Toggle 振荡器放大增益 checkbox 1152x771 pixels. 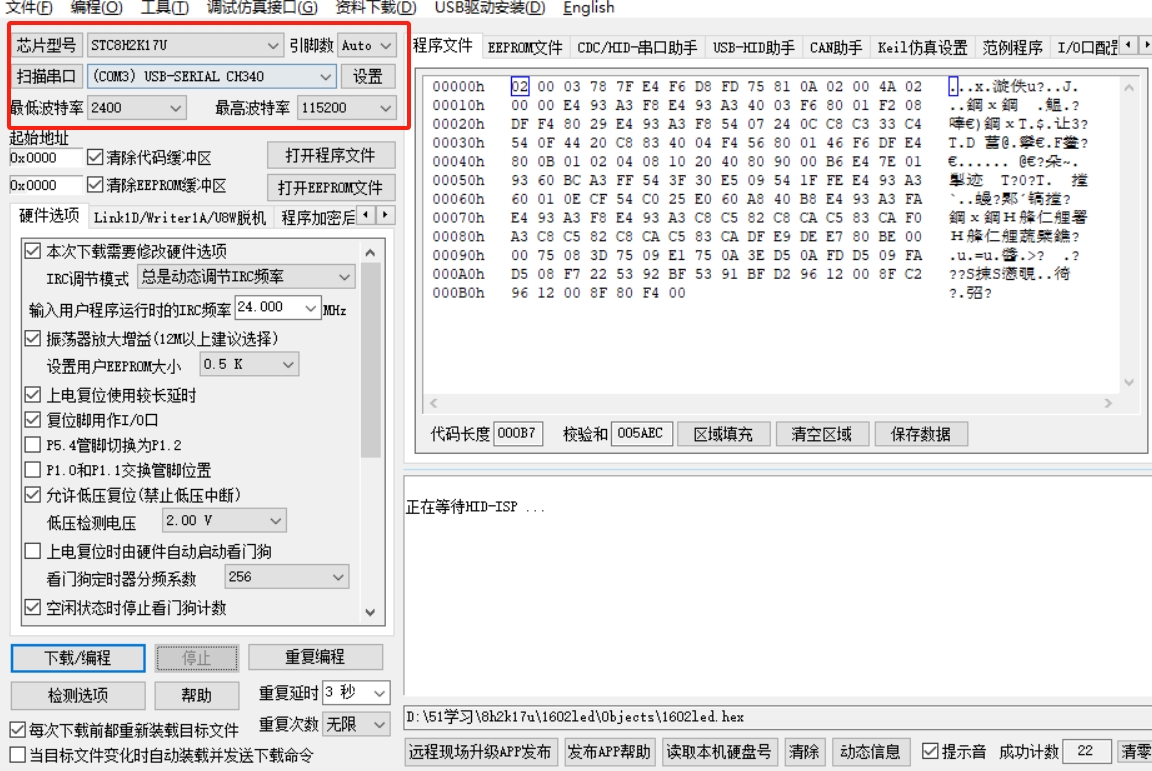32,338
